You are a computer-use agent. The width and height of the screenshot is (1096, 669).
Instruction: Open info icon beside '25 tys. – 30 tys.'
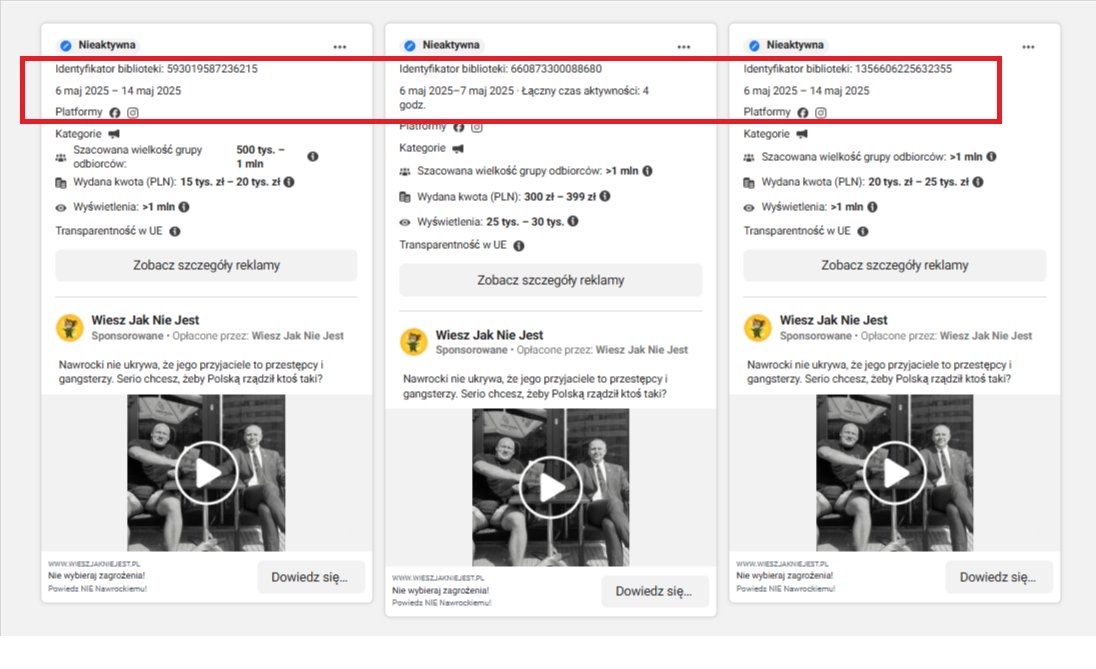point(572,221)
